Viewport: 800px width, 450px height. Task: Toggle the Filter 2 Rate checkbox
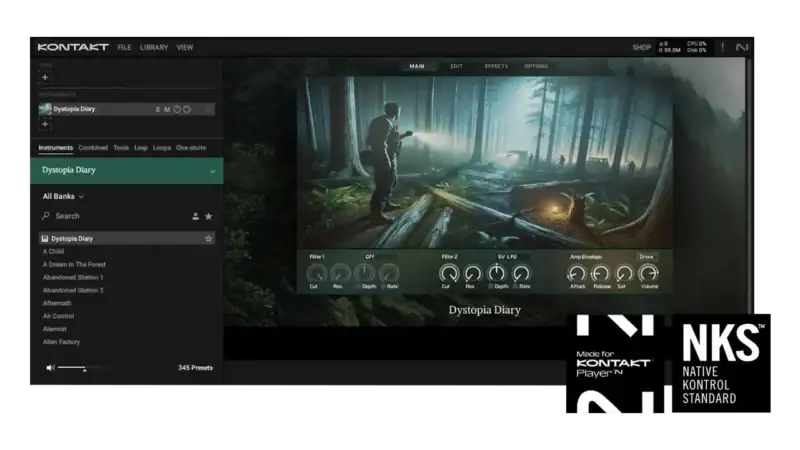[x=515, y=287]
